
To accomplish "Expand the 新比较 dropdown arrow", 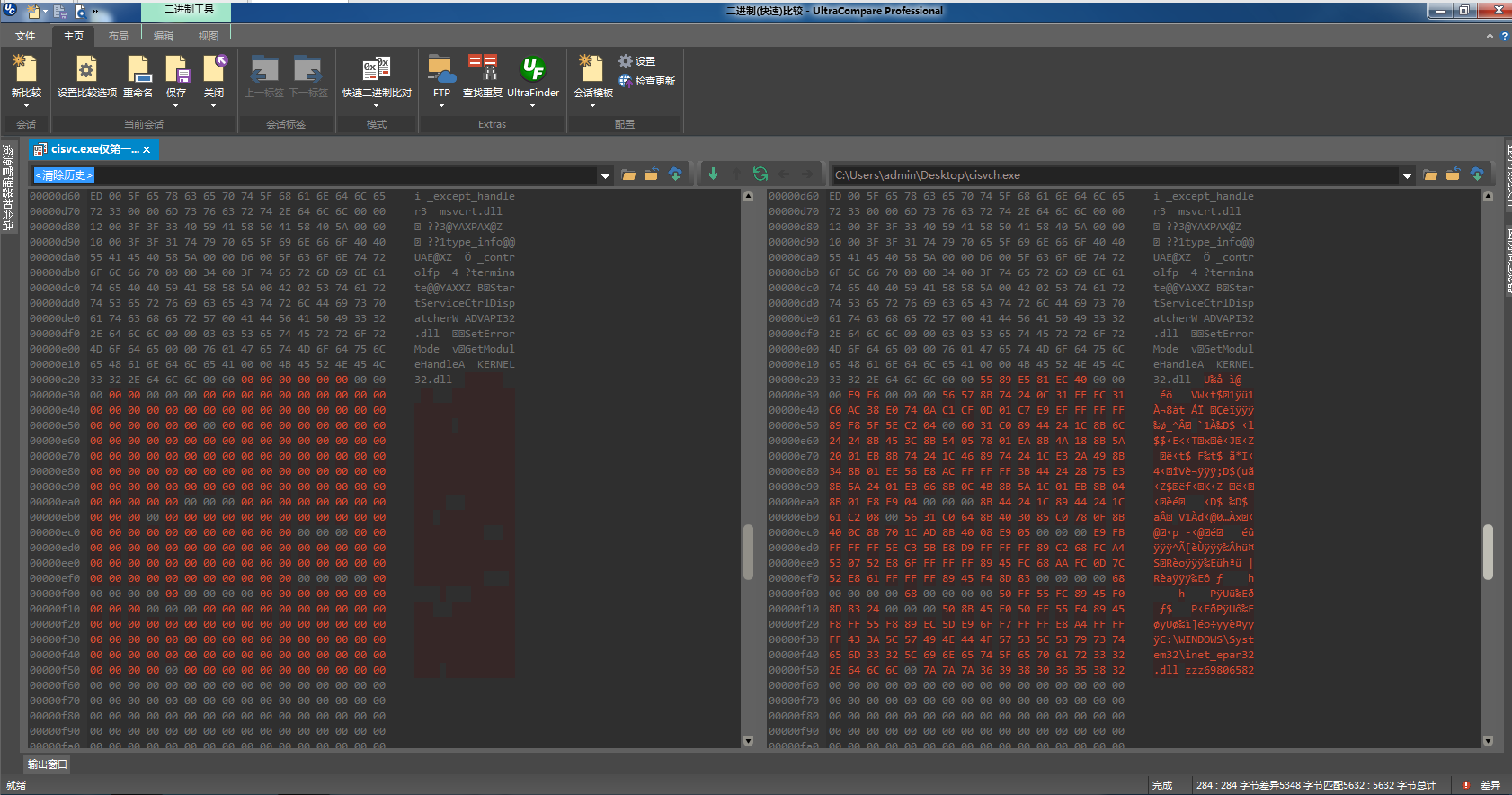I will [25, 106].
